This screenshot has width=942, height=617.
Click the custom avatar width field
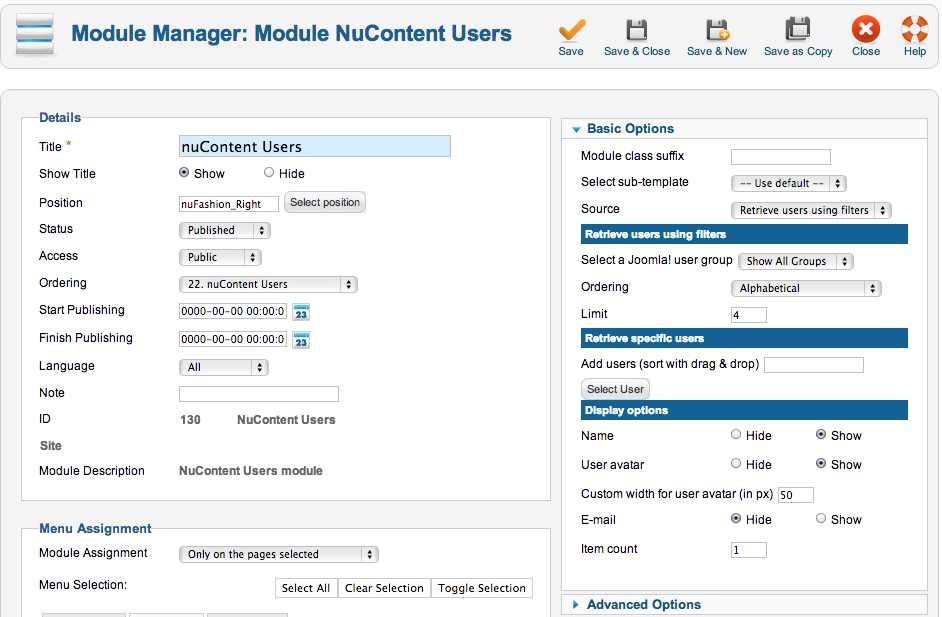click(x=795, y=494)
